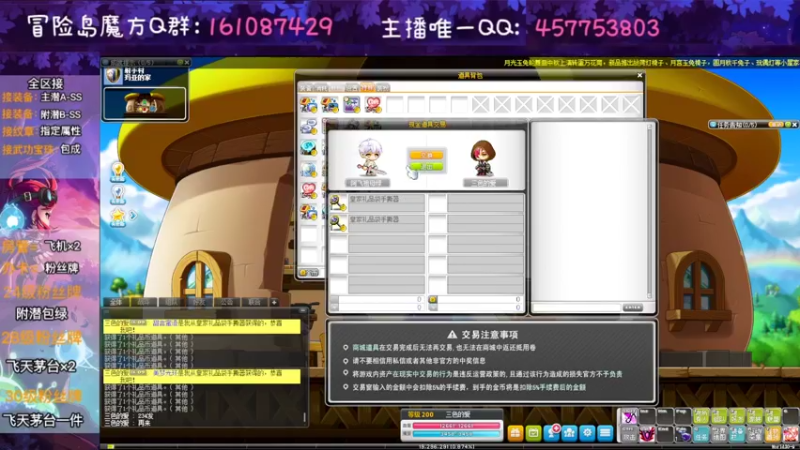Switch to the 装备 inventory tab

[x=306, y=88]
